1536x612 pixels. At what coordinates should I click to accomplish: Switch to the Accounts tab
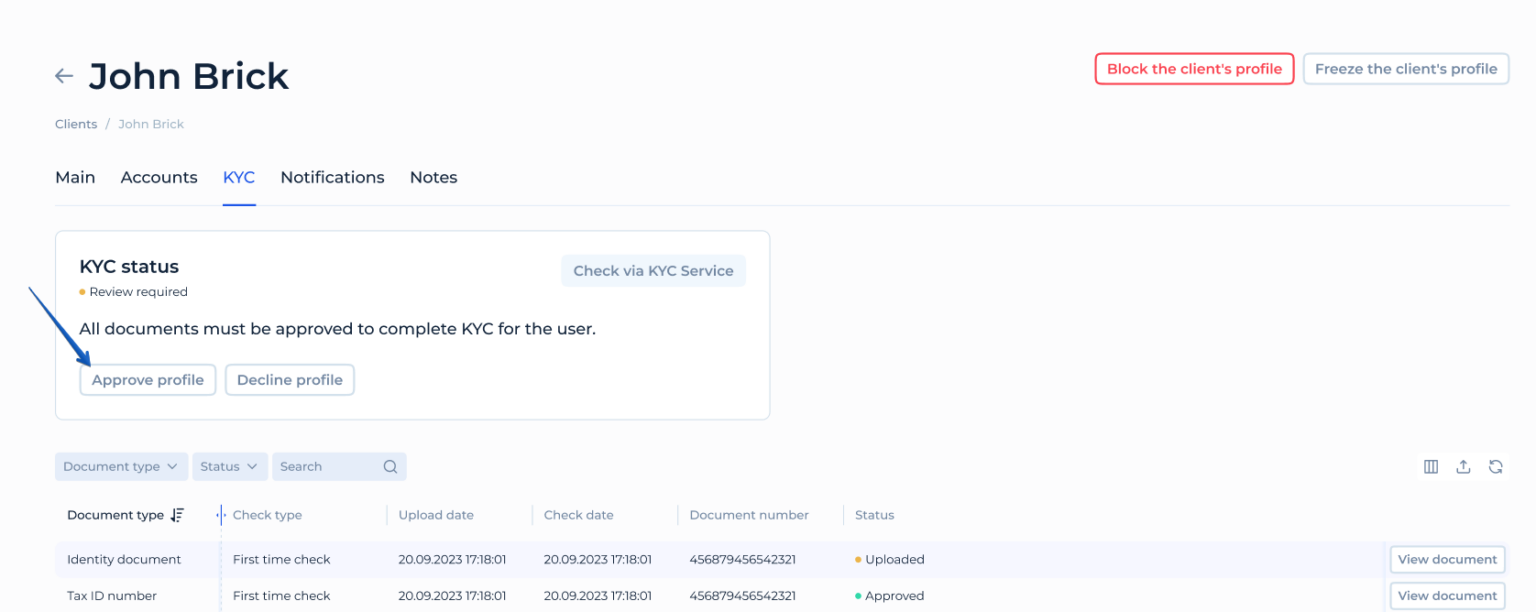coord(158,177)
